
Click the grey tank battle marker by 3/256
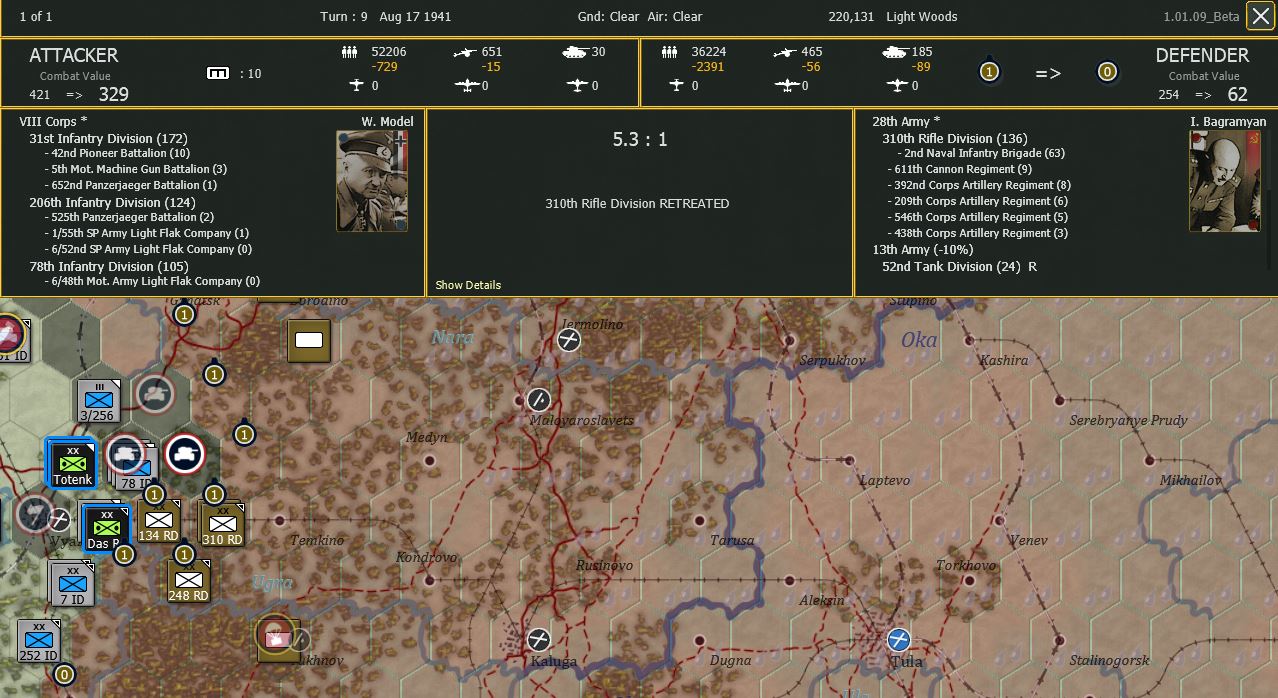(x=155, y=394)
